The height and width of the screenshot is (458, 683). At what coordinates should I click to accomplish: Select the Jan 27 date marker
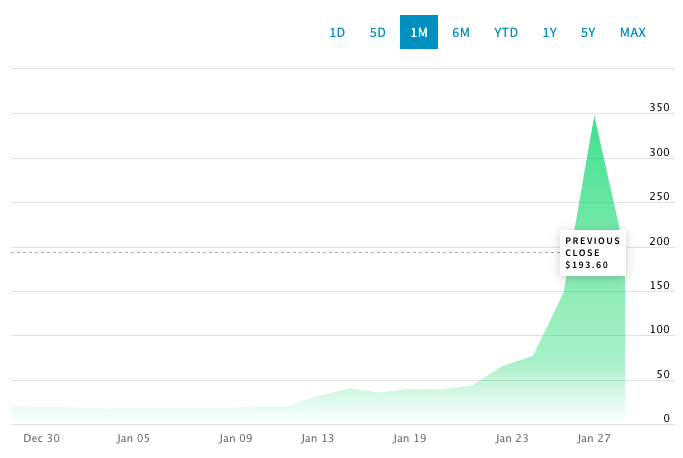(x=593, y=438)
